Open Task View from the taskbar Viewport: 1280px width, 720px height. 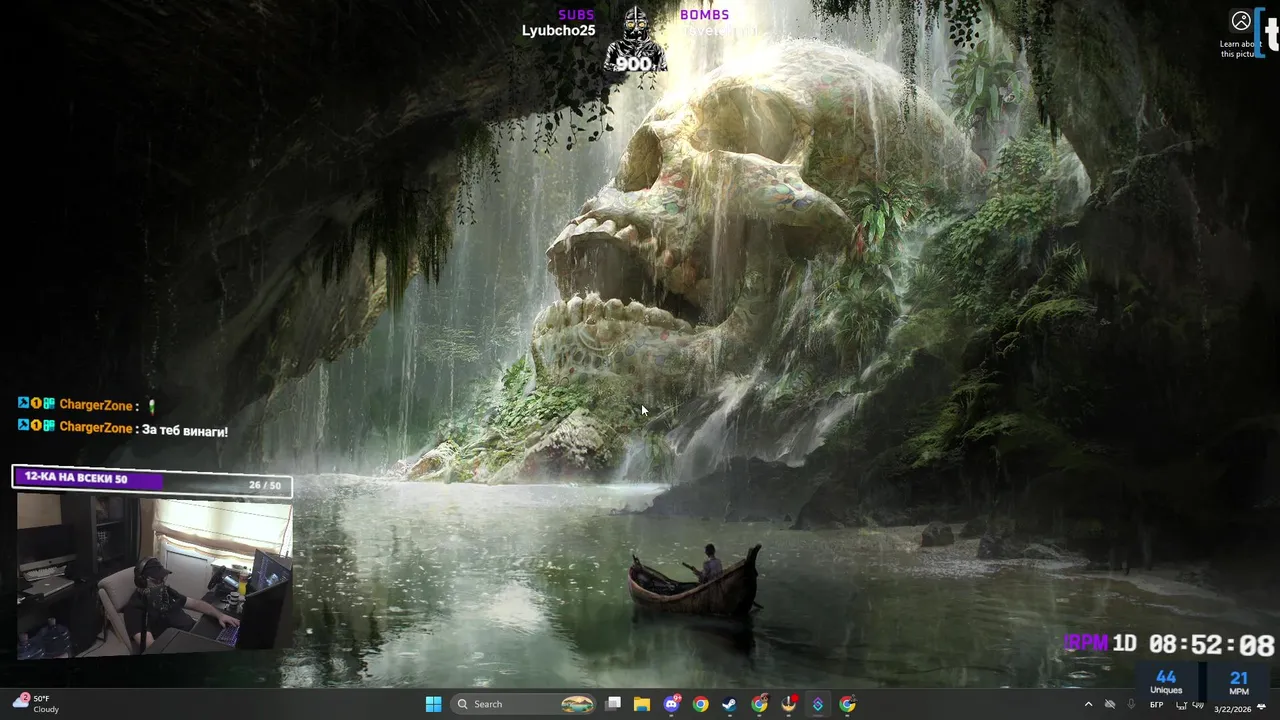pos(613,704)
